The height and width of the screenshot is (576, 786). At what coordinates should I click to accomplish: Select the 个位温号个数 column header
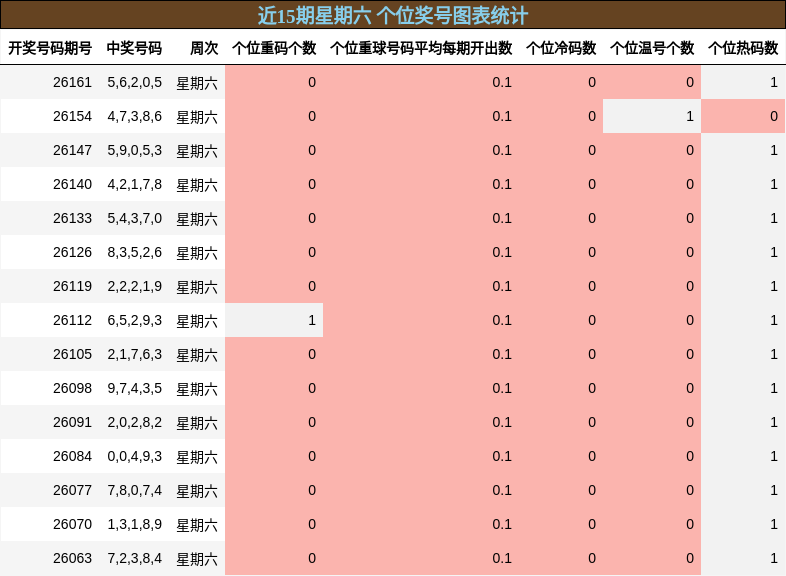tap(652, 48)
